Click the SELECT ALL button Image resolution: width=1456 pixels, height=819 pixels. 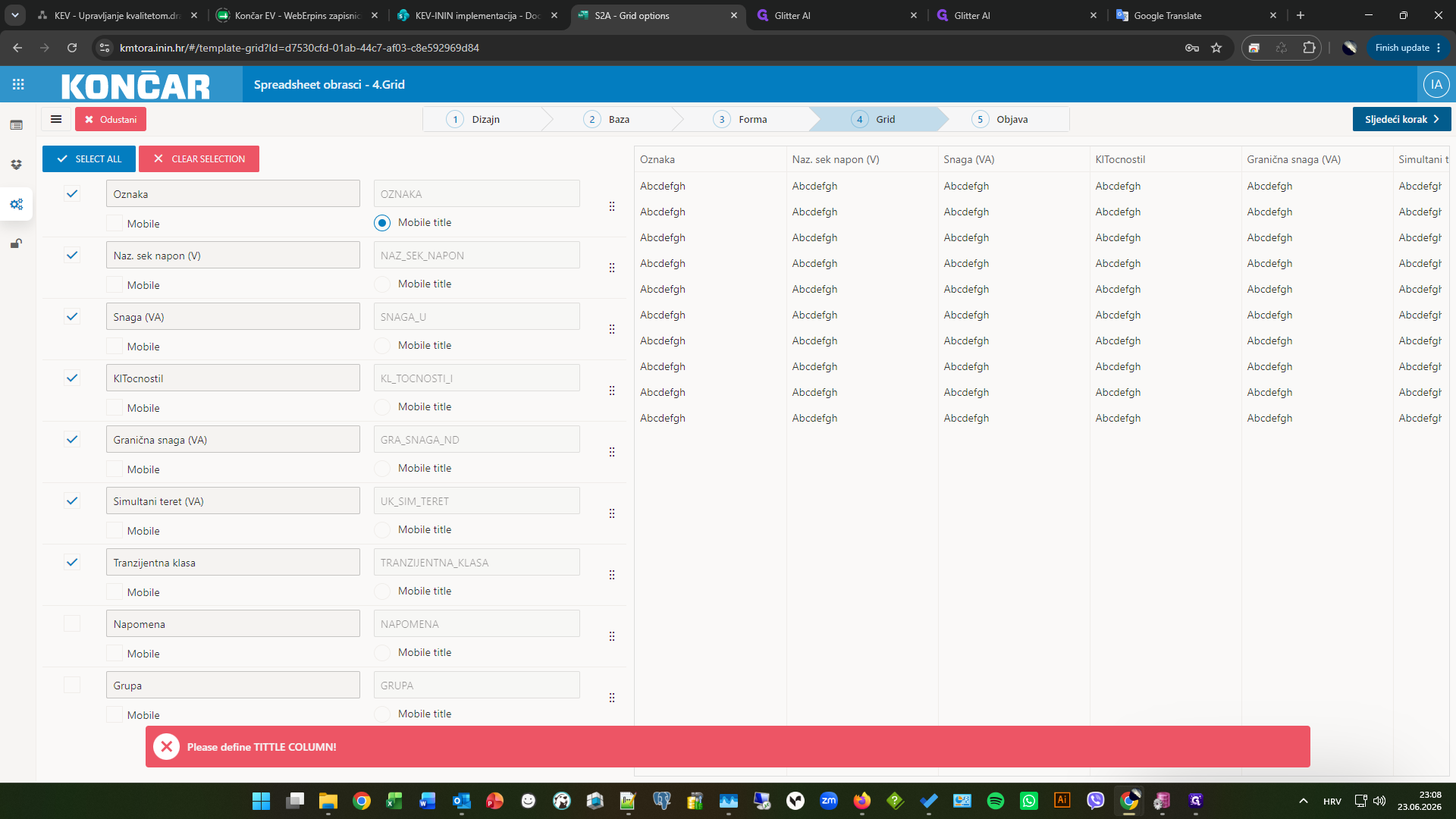tap(89, 158)
